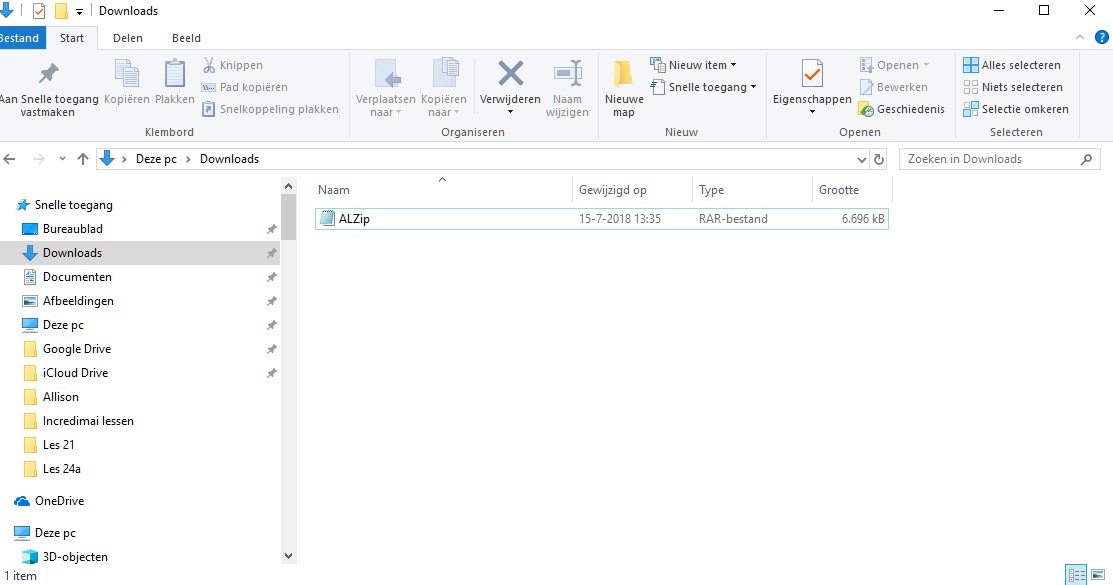Open the Beeld ribbon tab
Image resolution: width=1113 pixels, height=585 pixels.
click(186, 38)
